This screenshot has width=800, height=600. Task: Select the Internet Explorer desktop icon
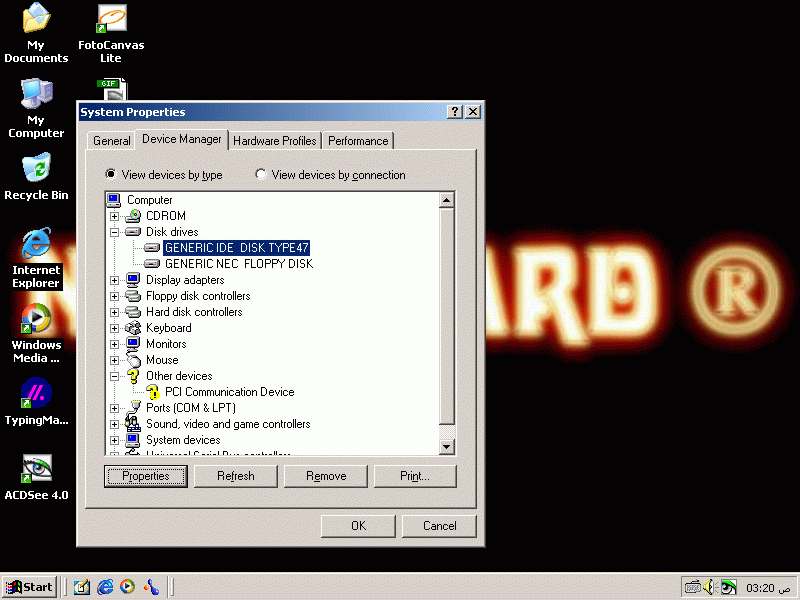(36, 258)
